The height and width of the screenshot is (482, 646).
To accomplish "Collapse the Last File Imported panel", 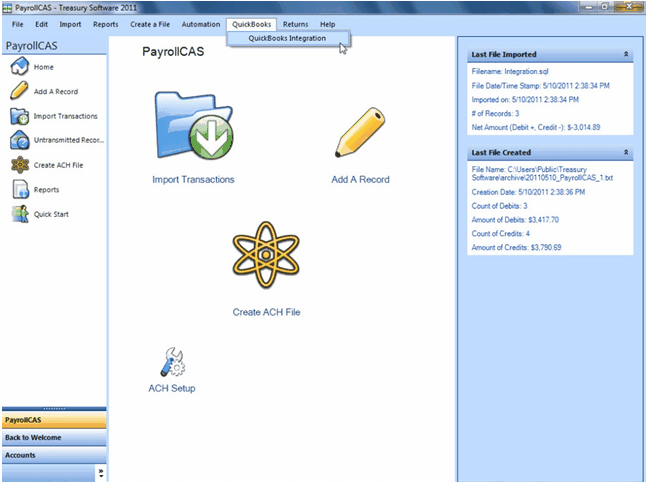I will click(625, 54).
